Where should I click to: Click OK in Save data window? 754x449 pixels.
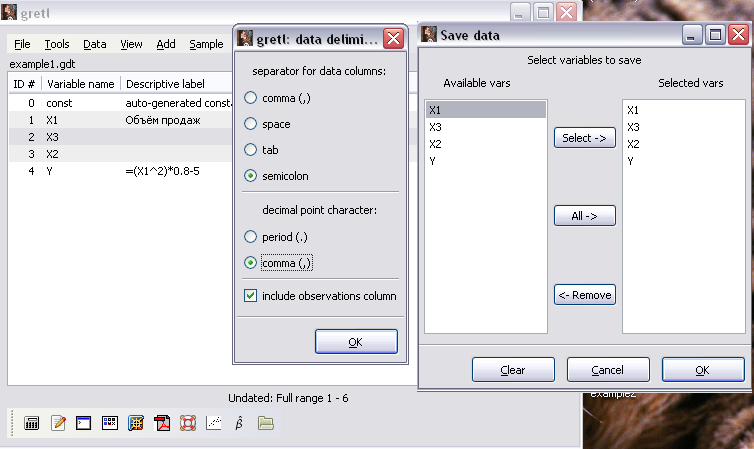[x=703, y=370]
